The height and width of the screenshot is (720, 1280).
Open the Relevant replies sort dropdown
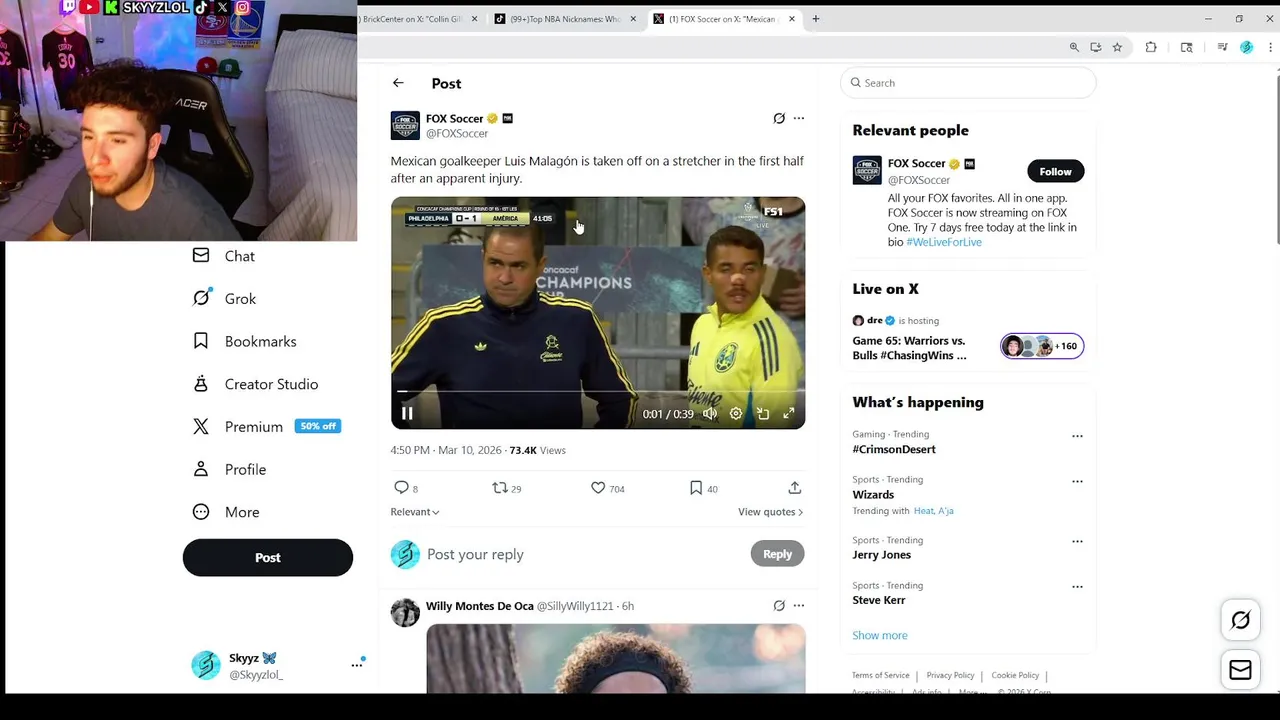415,512
